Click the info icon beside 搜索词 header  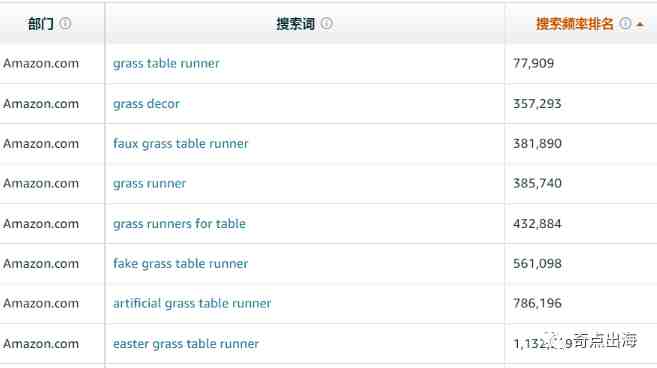(x=326, y=23)
